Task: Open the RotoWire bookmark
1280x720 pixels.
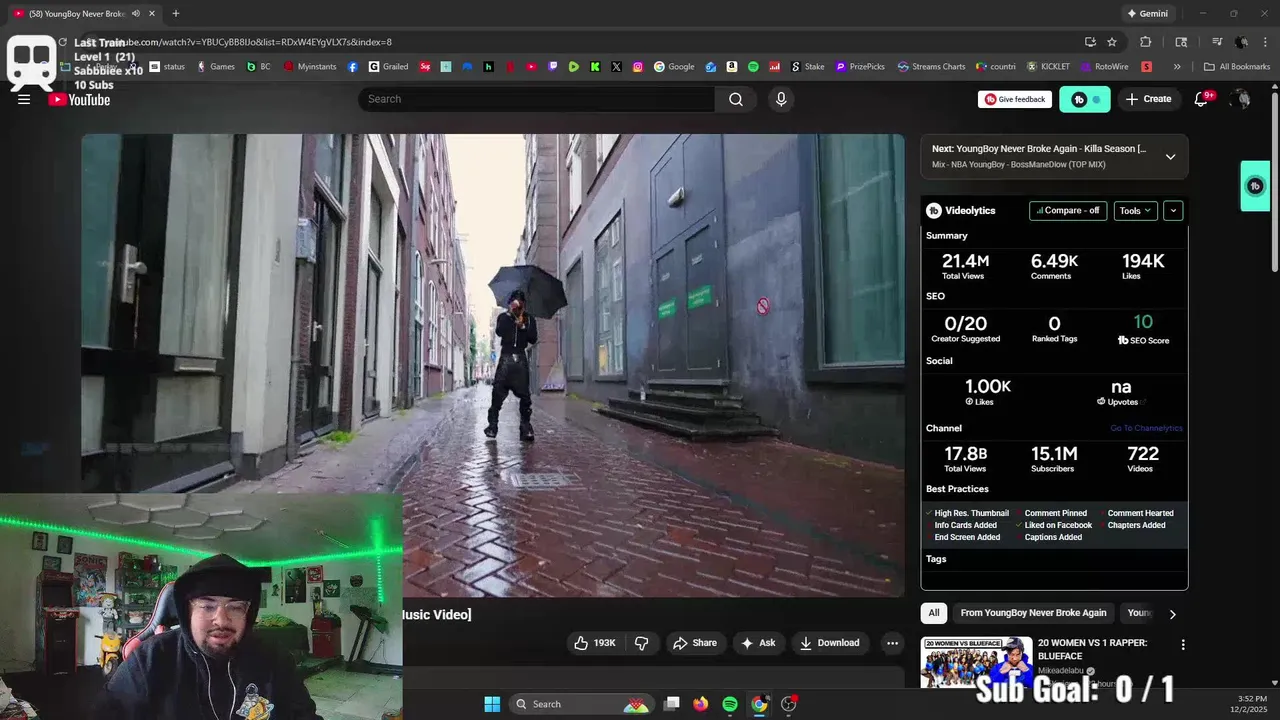Action: (1103, 67)
